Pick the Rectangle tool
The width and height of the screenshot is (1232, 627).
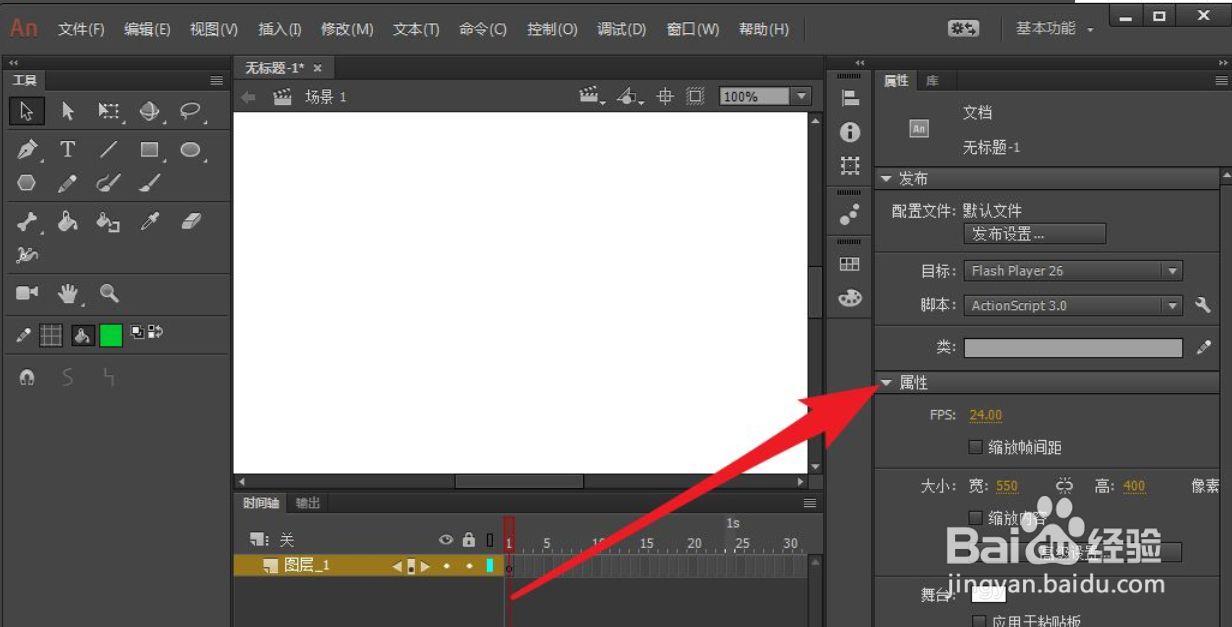click(x=147, y=148)
